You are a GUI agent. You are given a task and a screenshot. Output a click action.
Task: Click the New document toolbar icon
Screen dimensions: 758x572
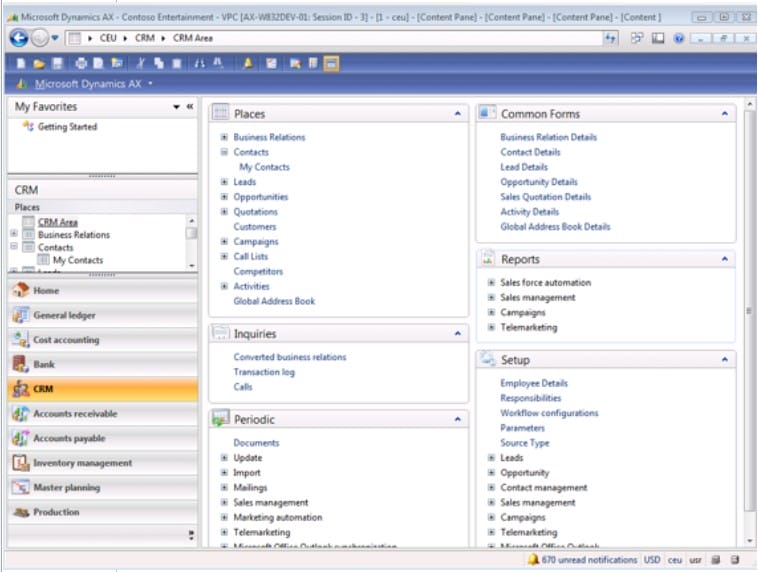pyautogui.click(x=20, y=63)
